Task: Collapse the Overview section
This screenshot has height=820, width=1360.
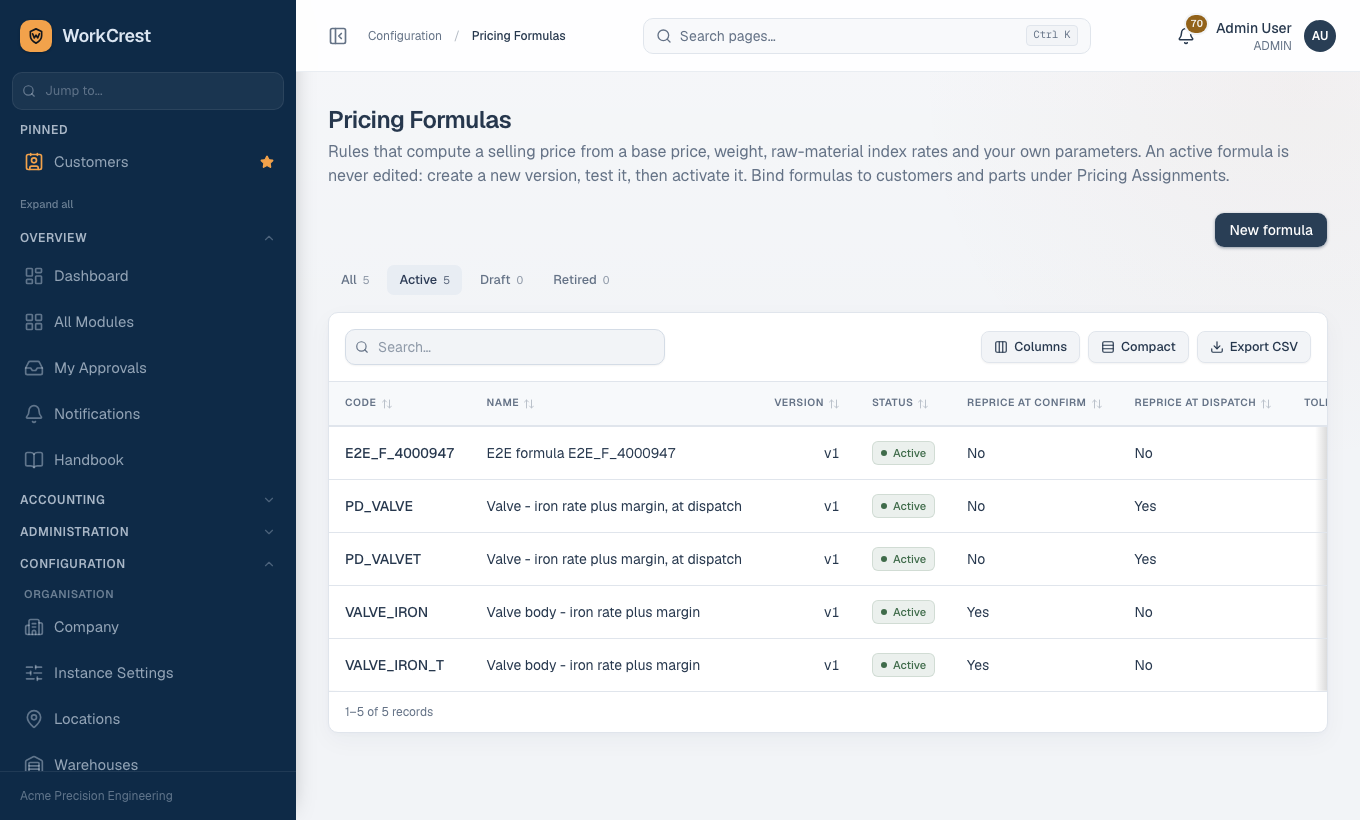Action: pos(148,238)
